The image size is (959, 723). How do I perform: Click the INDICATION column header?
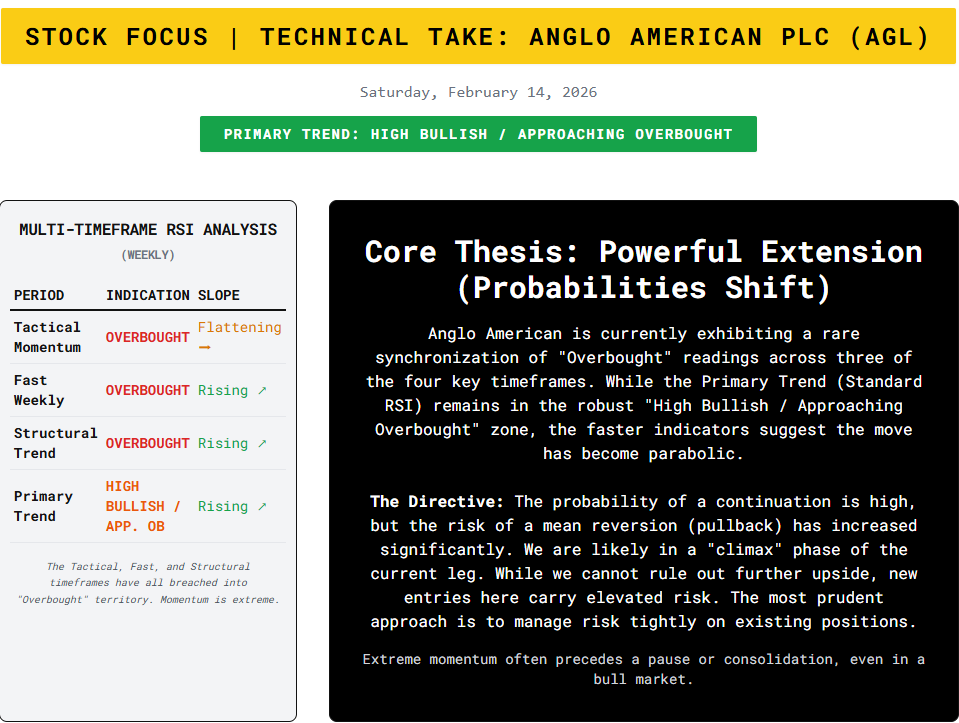(x=147, y=295)
